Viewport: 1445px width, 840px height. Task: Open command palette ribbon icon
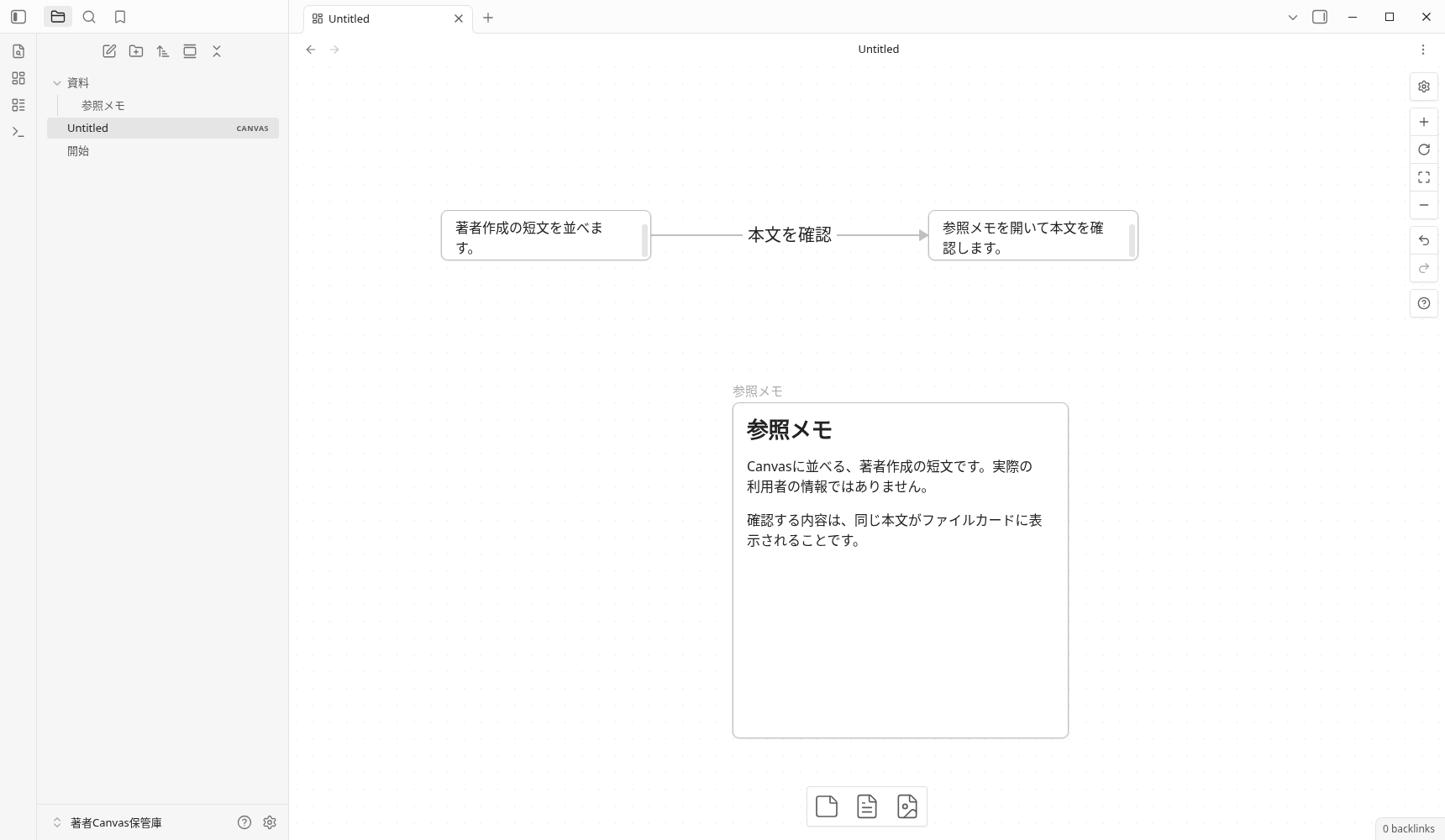click(x=18, y=132)
